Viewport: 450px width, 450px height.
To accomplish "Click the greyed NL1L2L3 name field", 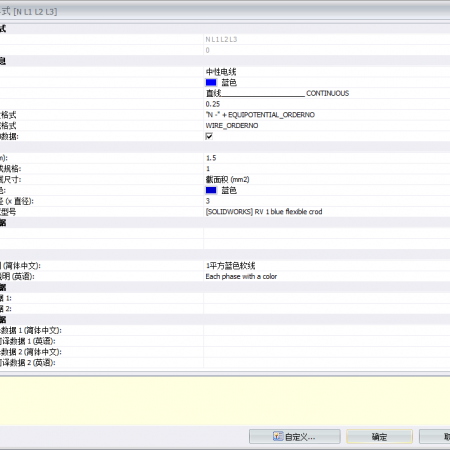I will 327,39.
